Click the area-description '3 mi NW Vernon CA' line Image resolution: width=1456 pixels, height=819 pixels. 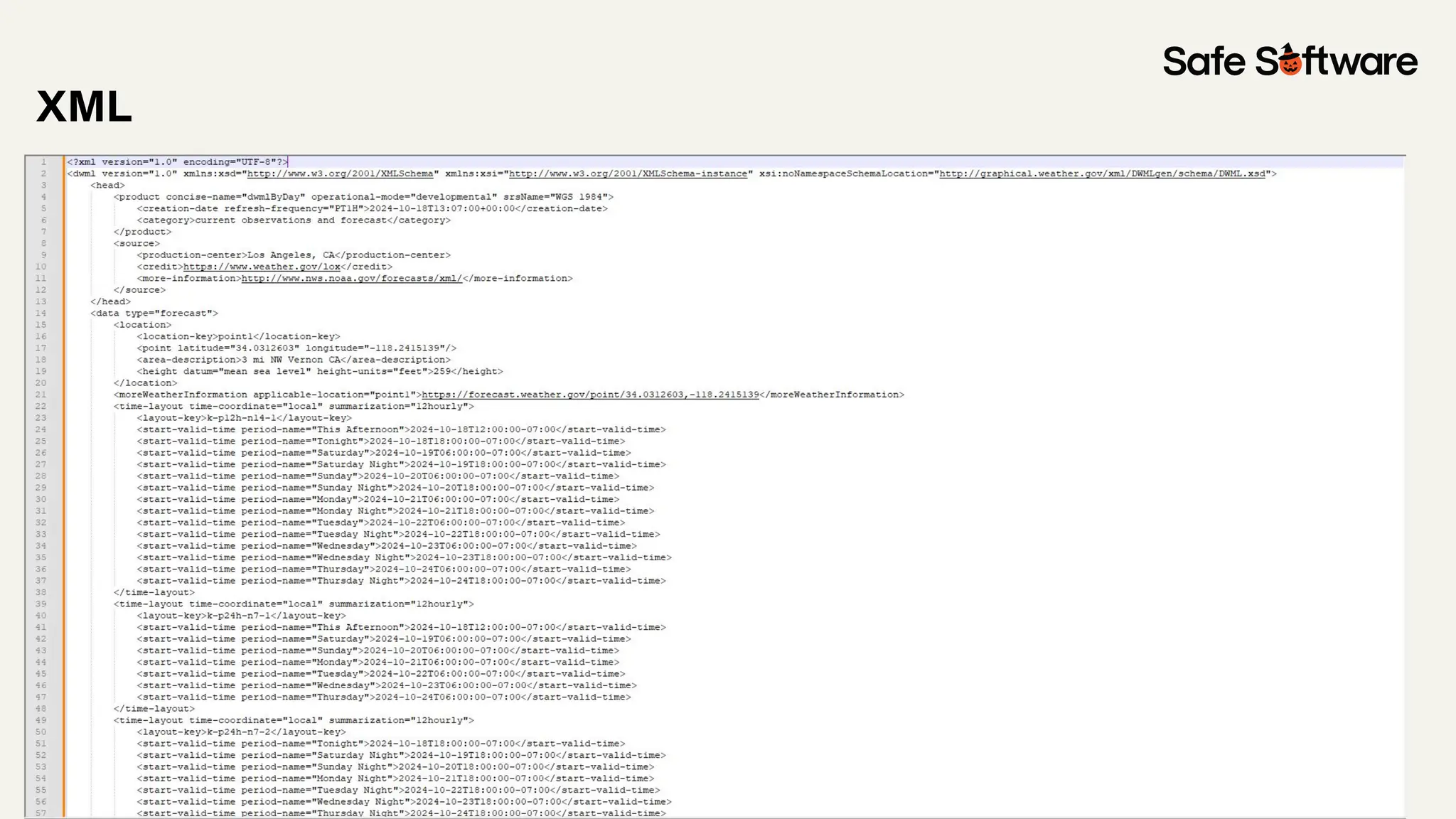coord(294,360)
